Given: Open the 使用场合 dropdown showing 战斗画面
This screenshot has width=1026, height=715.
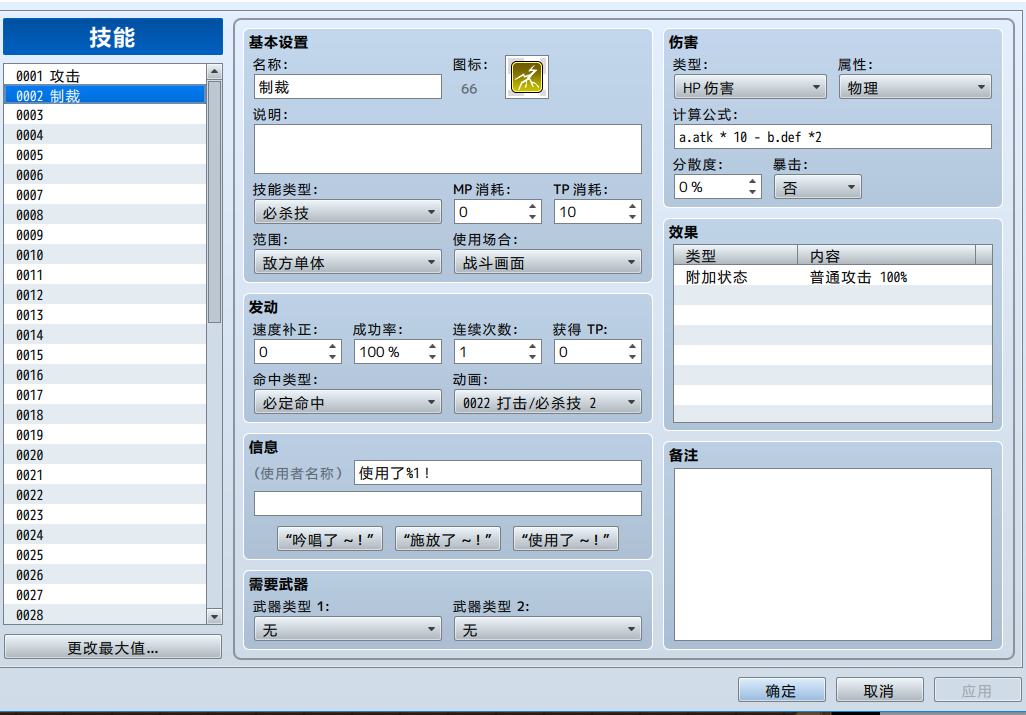Looking at the screenshot, I should click(x=548, y=262).
